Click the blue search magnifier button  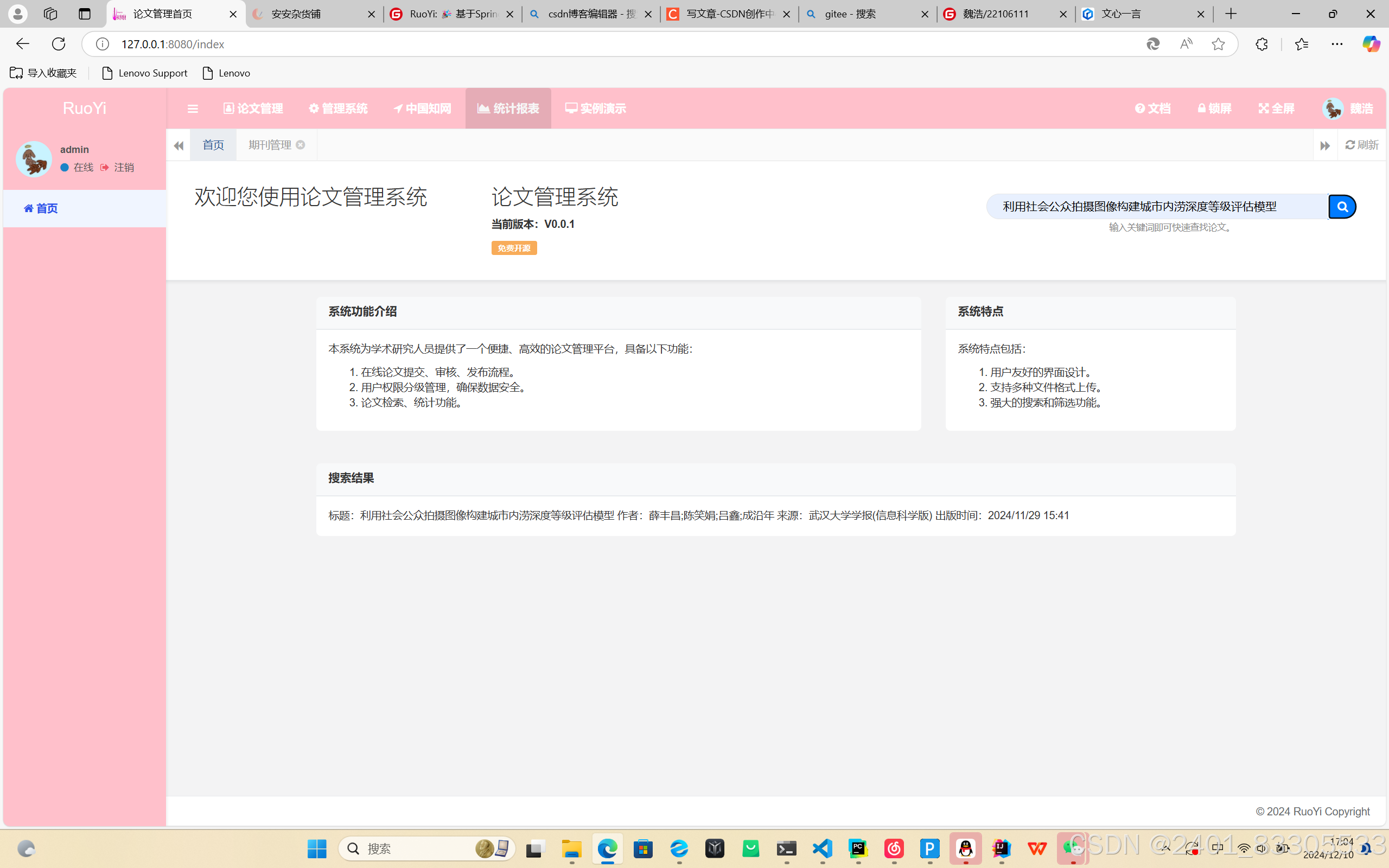1342,207
